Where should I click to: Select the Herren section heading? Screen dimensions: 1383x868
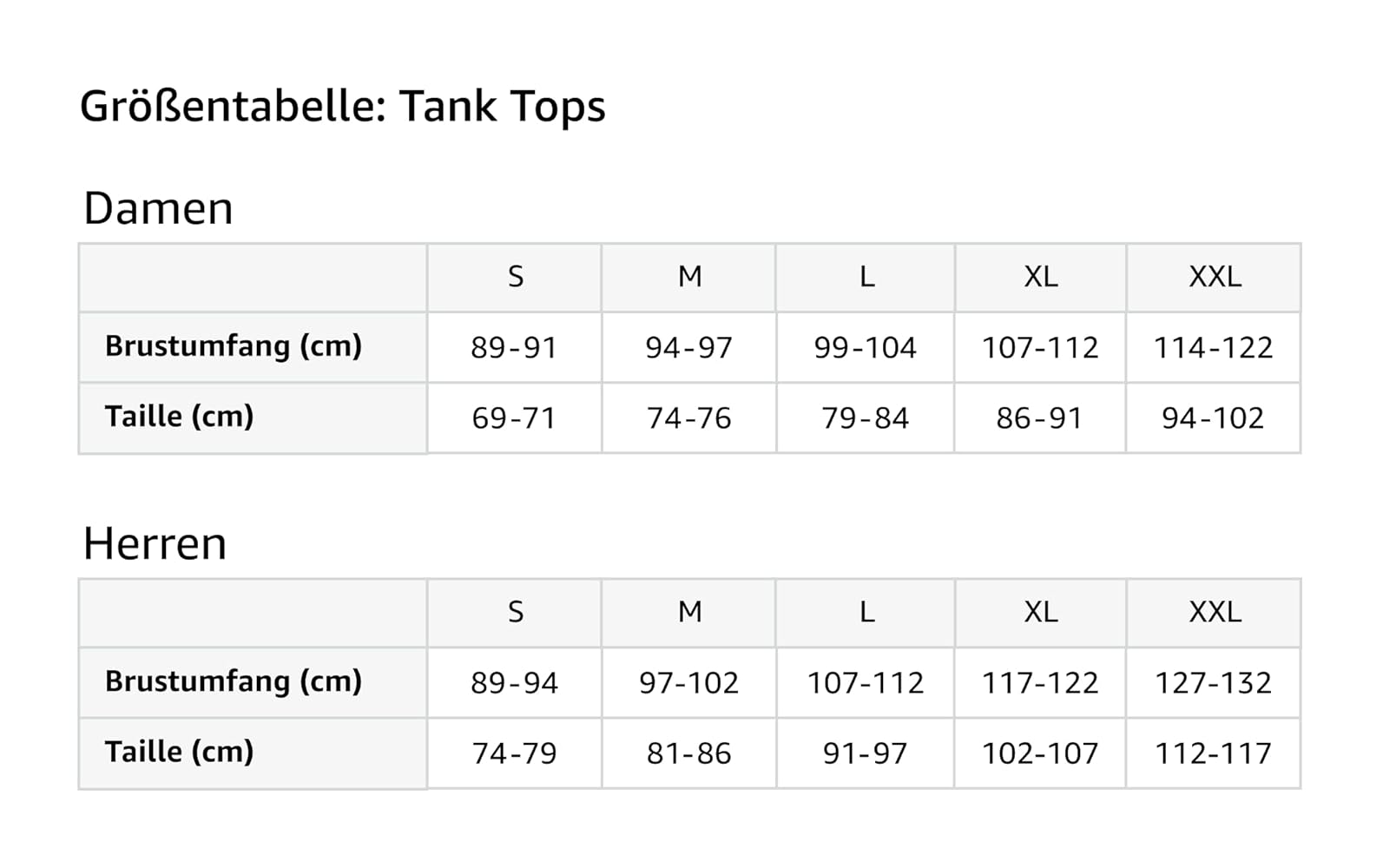155,544
